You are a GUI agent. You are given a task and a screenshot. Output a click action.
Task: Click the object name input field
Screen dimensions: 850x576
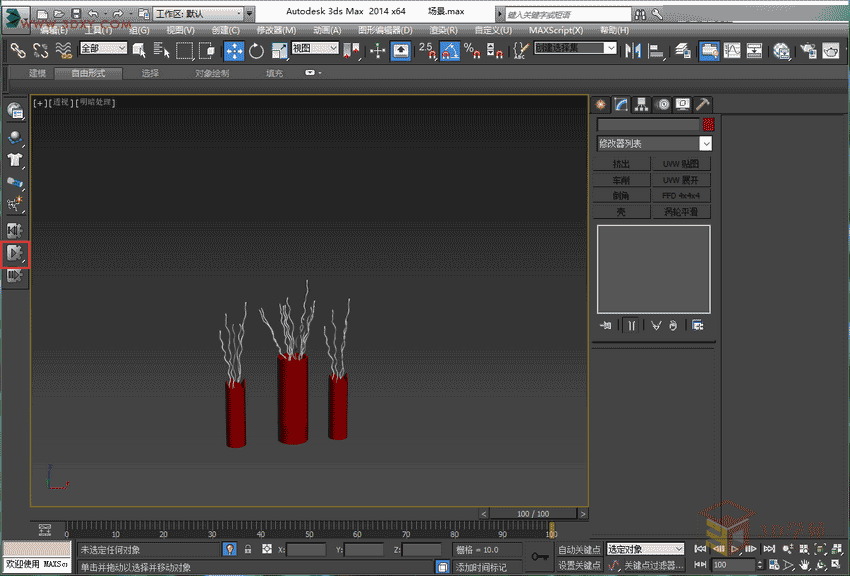pyautogui.click(x=648, y=125)
